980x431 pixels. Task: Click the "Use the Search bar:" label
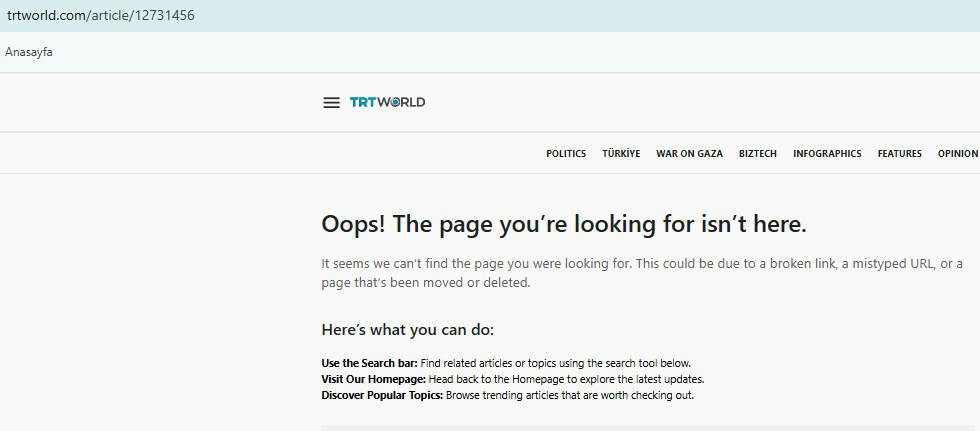369,363
